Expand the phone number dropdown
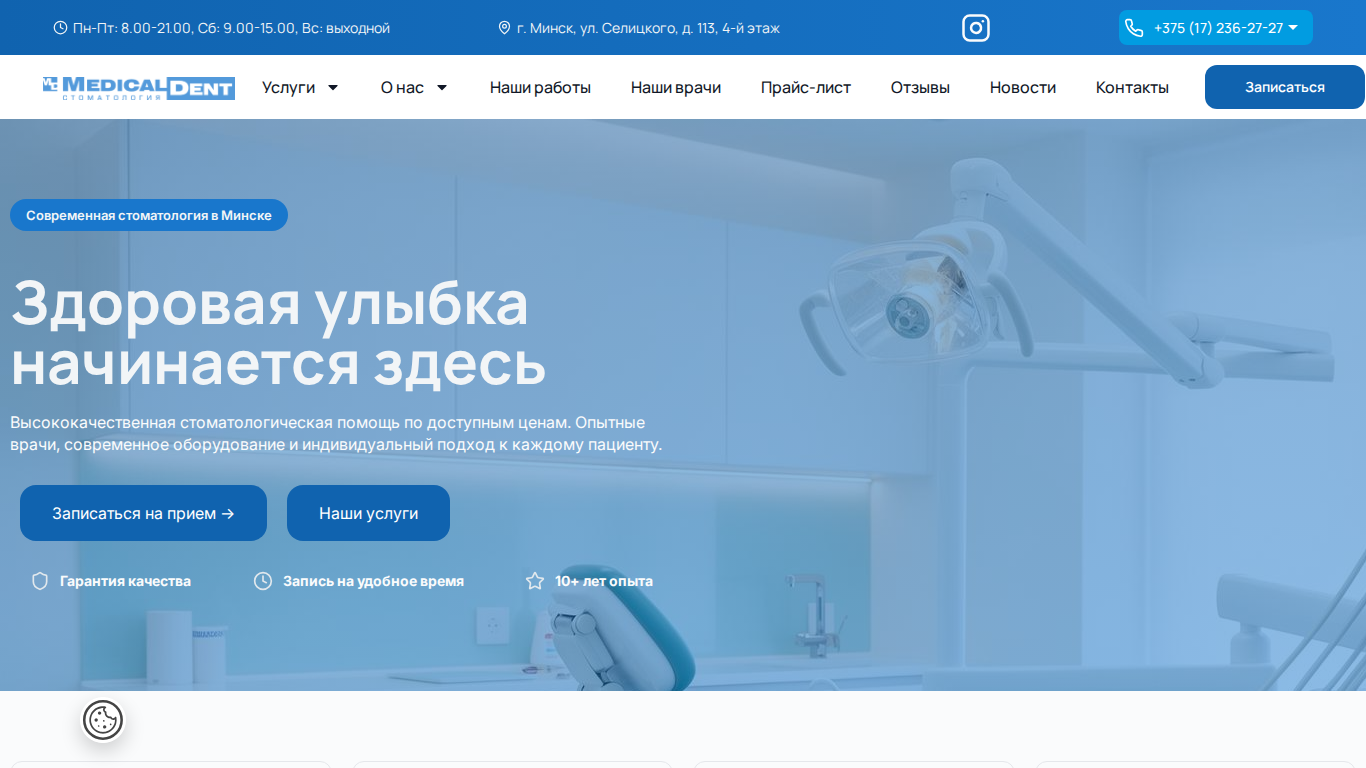This screenshot has height=768, width=1366. (x=1293, y=28)
